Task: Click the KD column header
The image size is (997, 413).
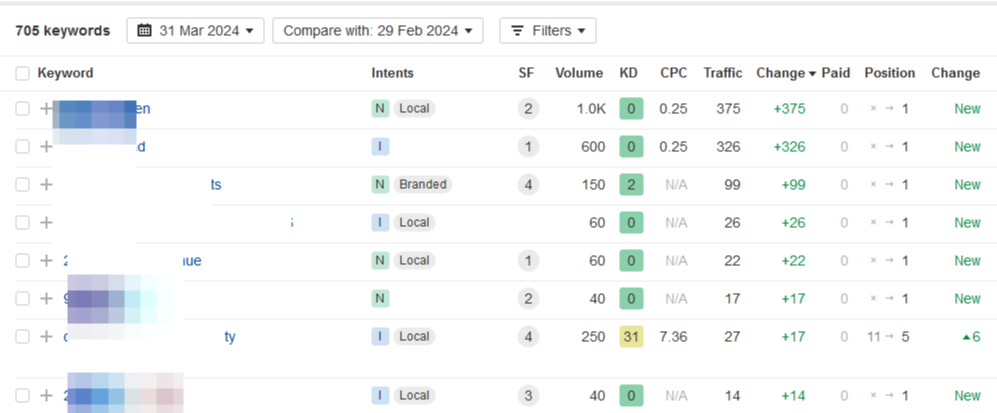Action: point(629,73)
